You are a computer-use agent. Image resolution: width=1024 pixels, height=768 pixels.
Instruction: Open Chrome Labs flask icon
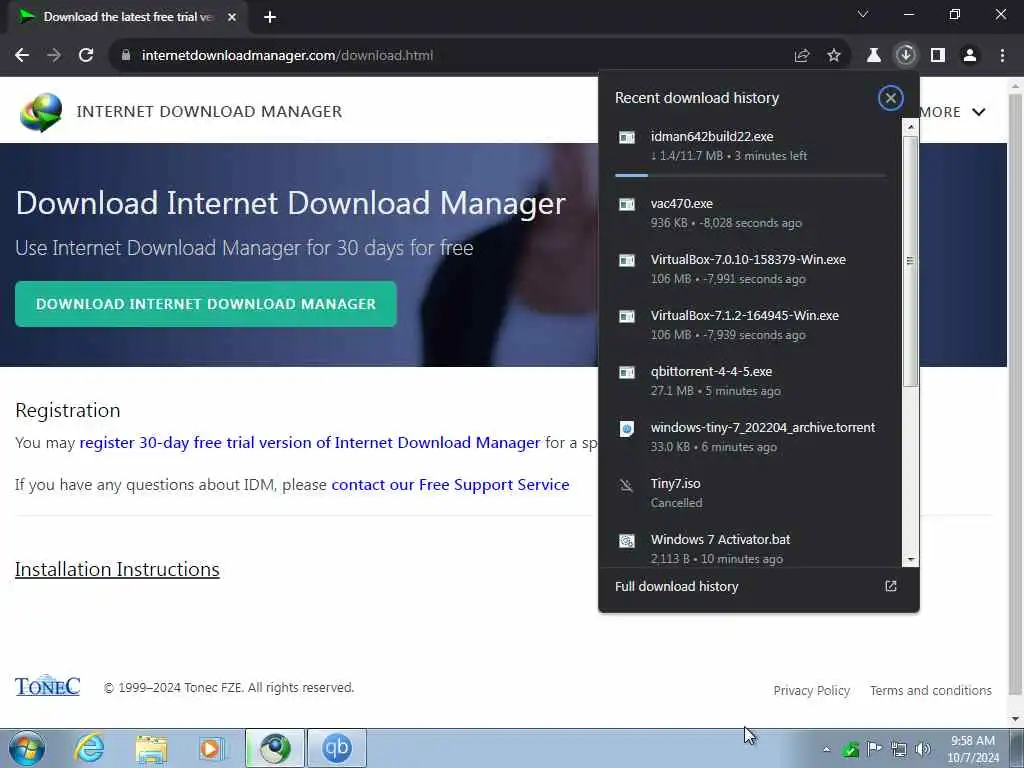[874, 56]
